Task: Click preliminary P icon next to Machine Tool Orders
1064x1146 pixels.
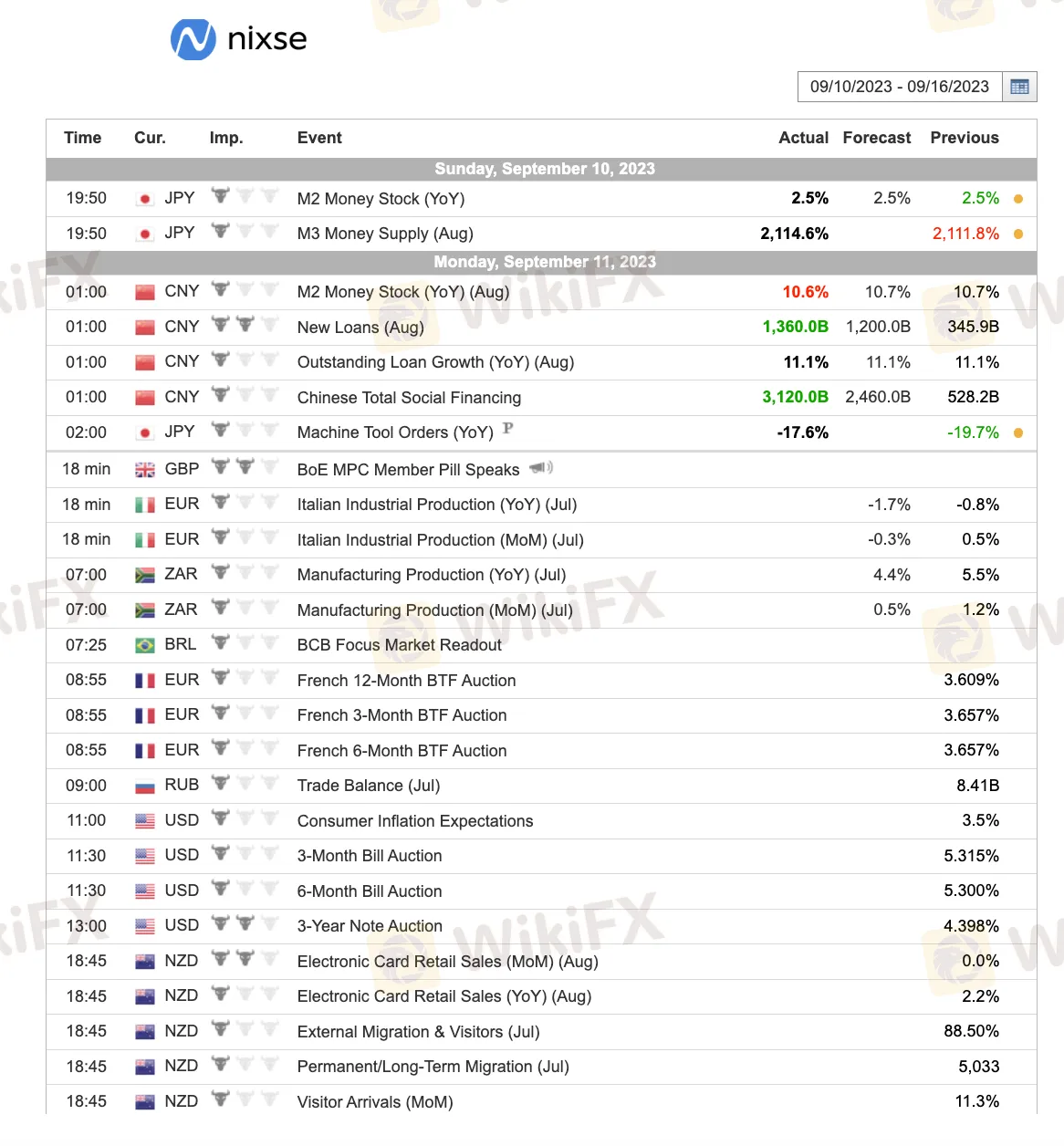Action: click(508, 428)
